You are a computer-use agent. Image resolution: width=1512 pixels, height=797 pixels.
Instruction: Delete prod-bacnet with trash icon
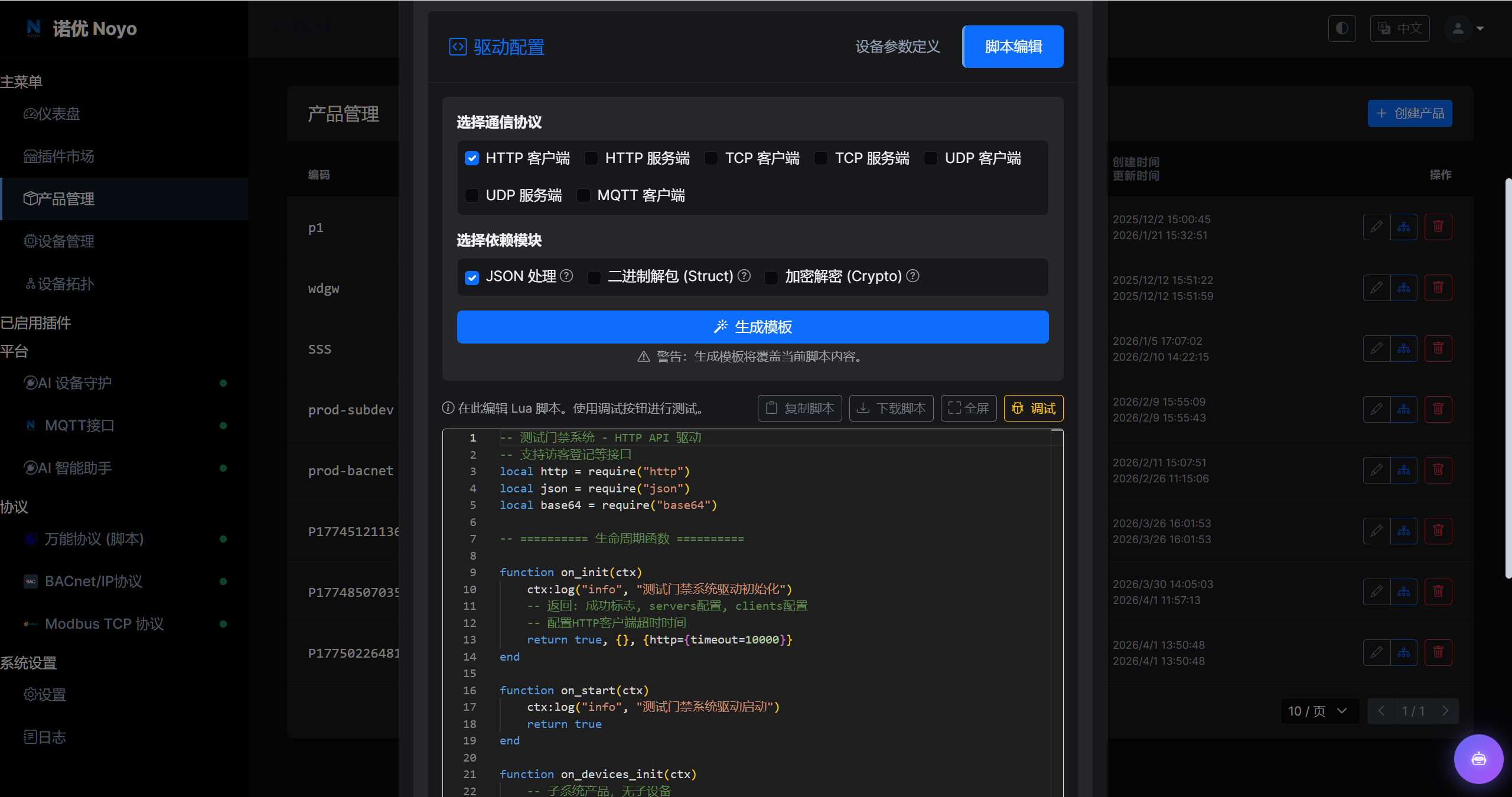click(x=1438, y=470)
